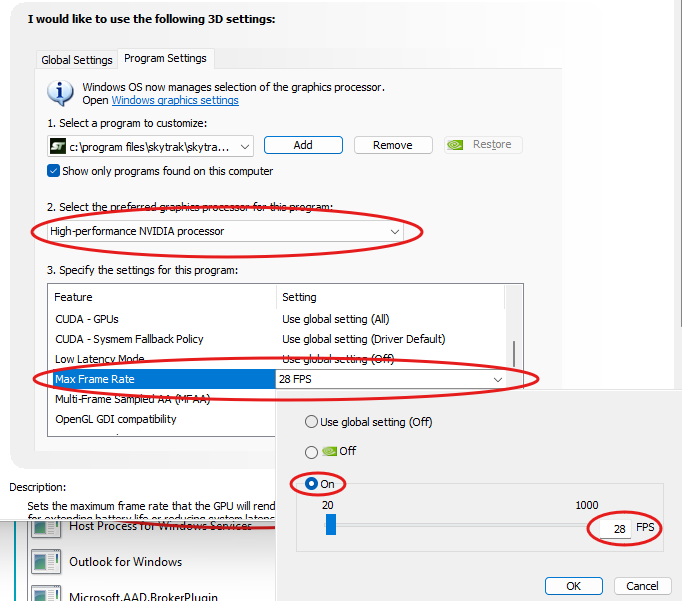Expand the preferred graphics processor dropdown
This screenshot has width=682, height=601.
click(x=225, y=231)
